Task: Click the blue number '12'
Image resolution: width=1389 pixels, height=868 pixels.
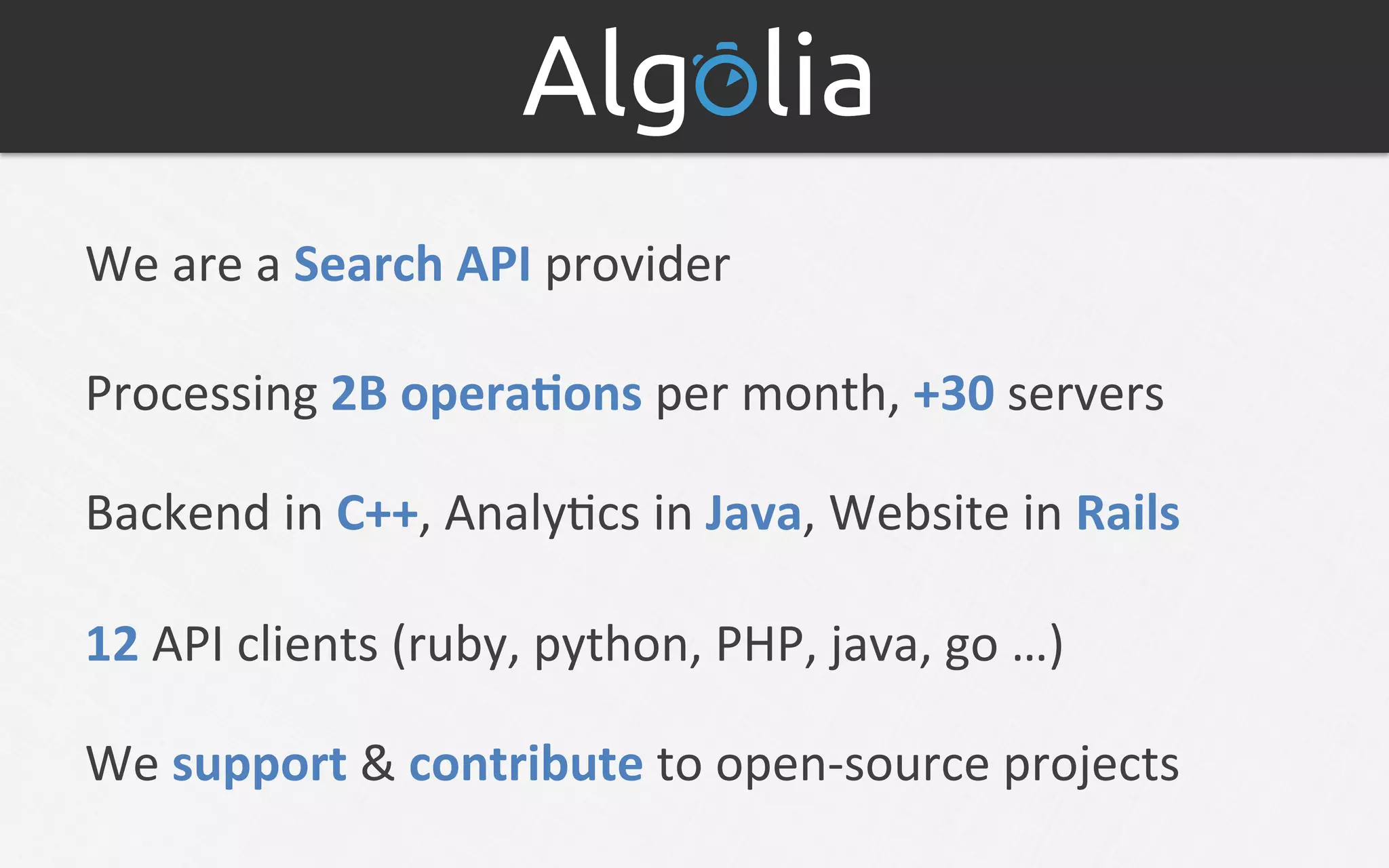Action: pos(113,644)
